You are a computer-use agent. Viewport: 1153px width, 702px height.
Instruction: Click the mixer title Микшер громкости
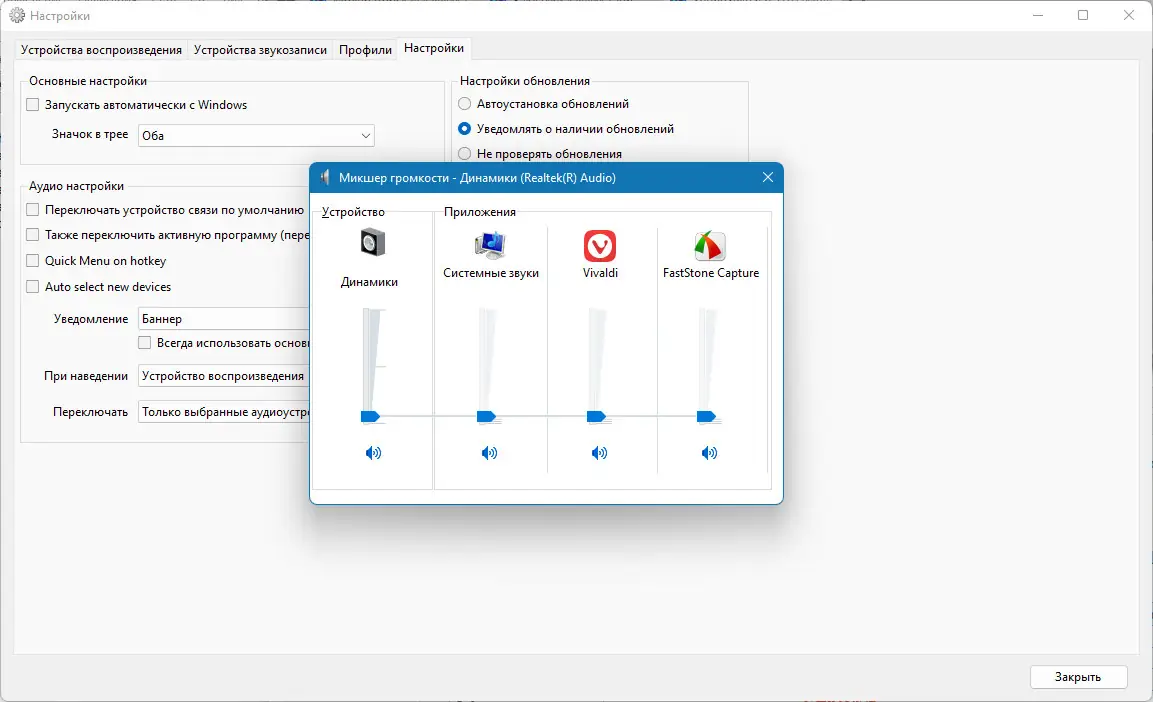477,178
